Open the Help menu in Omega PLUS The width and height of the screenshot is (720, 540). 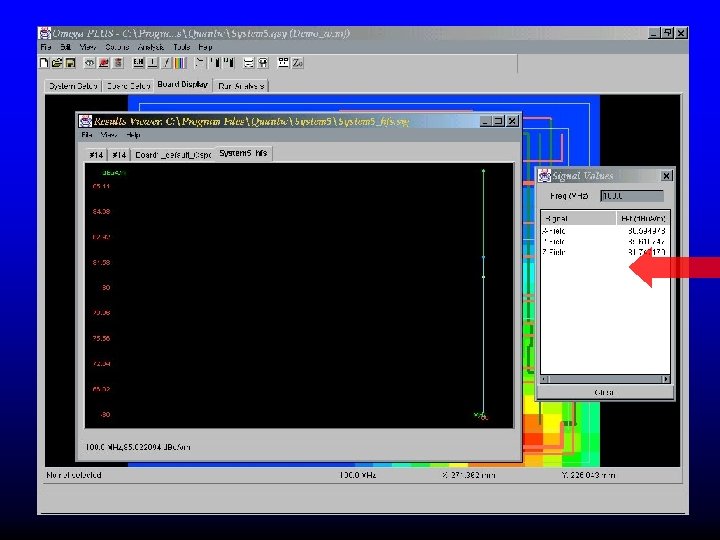click(205, 47)
